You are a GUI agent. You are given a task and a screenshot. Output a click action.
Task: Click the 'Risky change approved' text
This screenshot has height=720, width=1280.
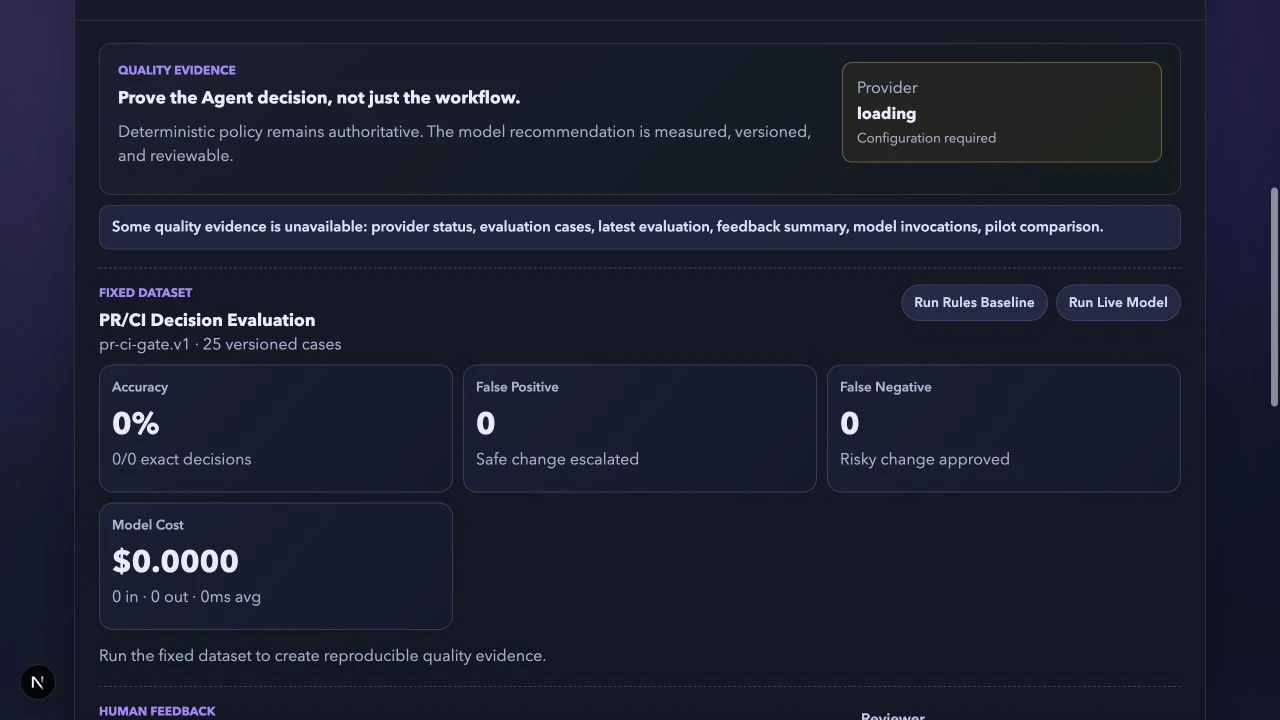click(x=925, y=459)
